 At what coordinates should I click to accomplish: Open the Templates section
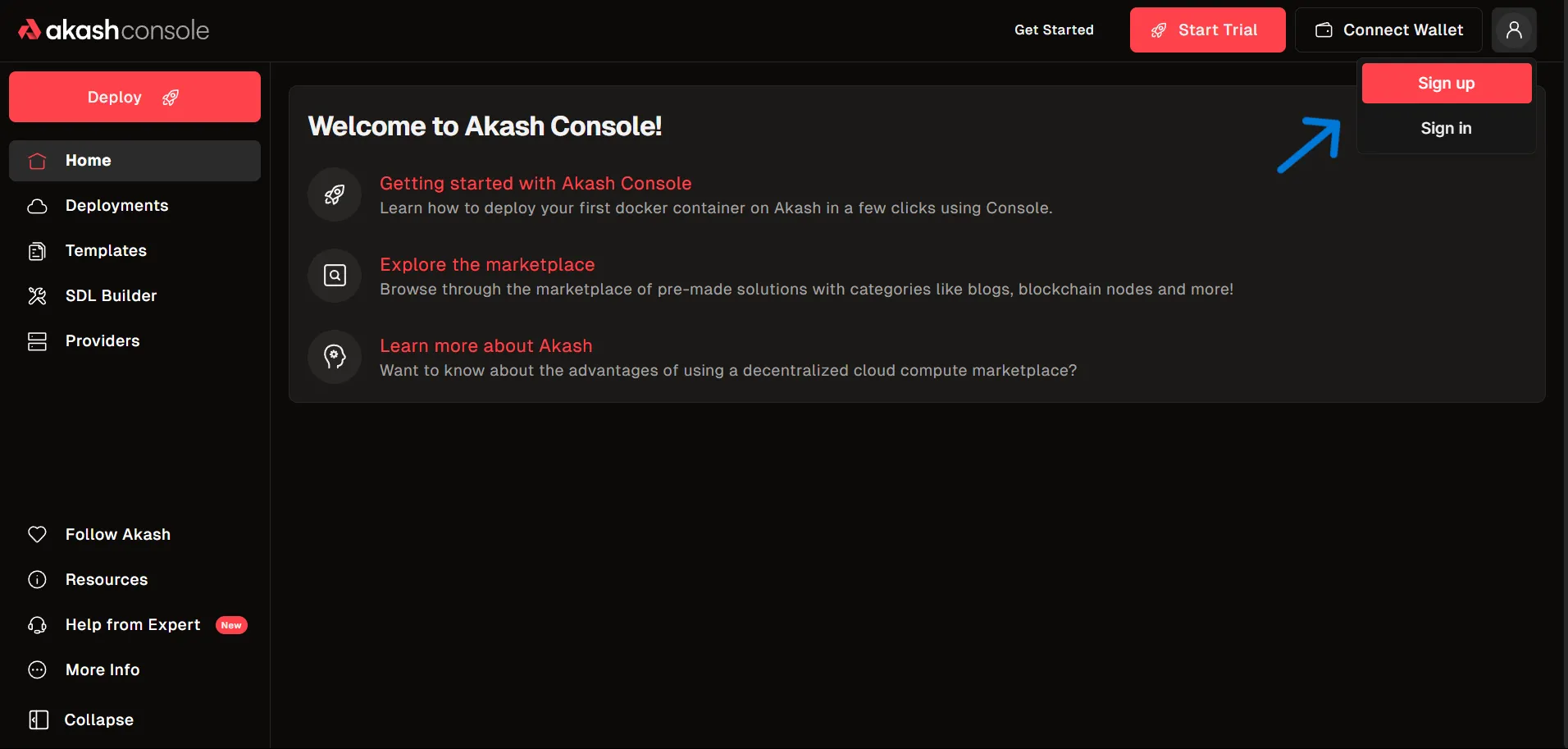pos(106,250)
